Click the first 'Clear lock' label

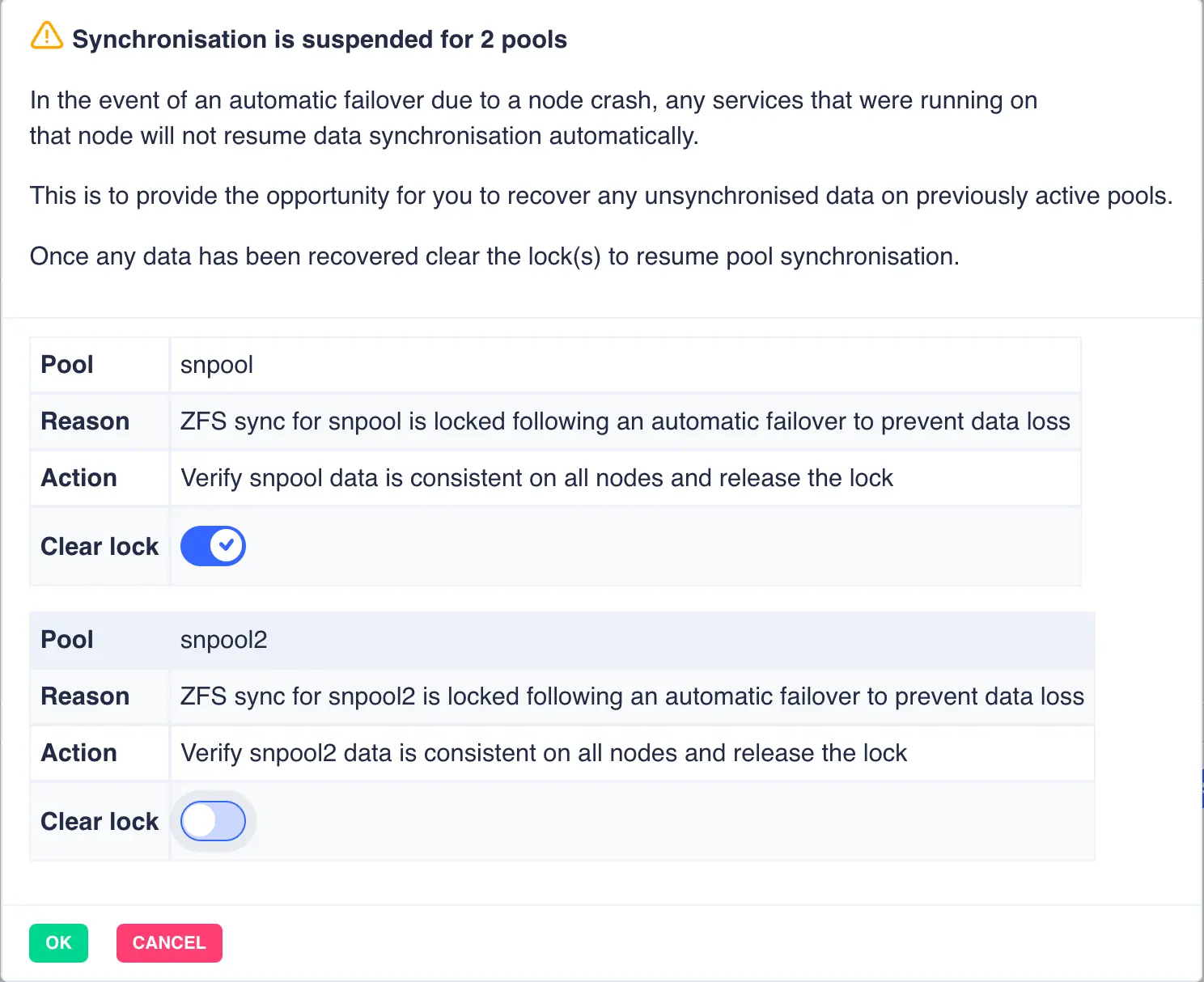[x=100, y=547]
